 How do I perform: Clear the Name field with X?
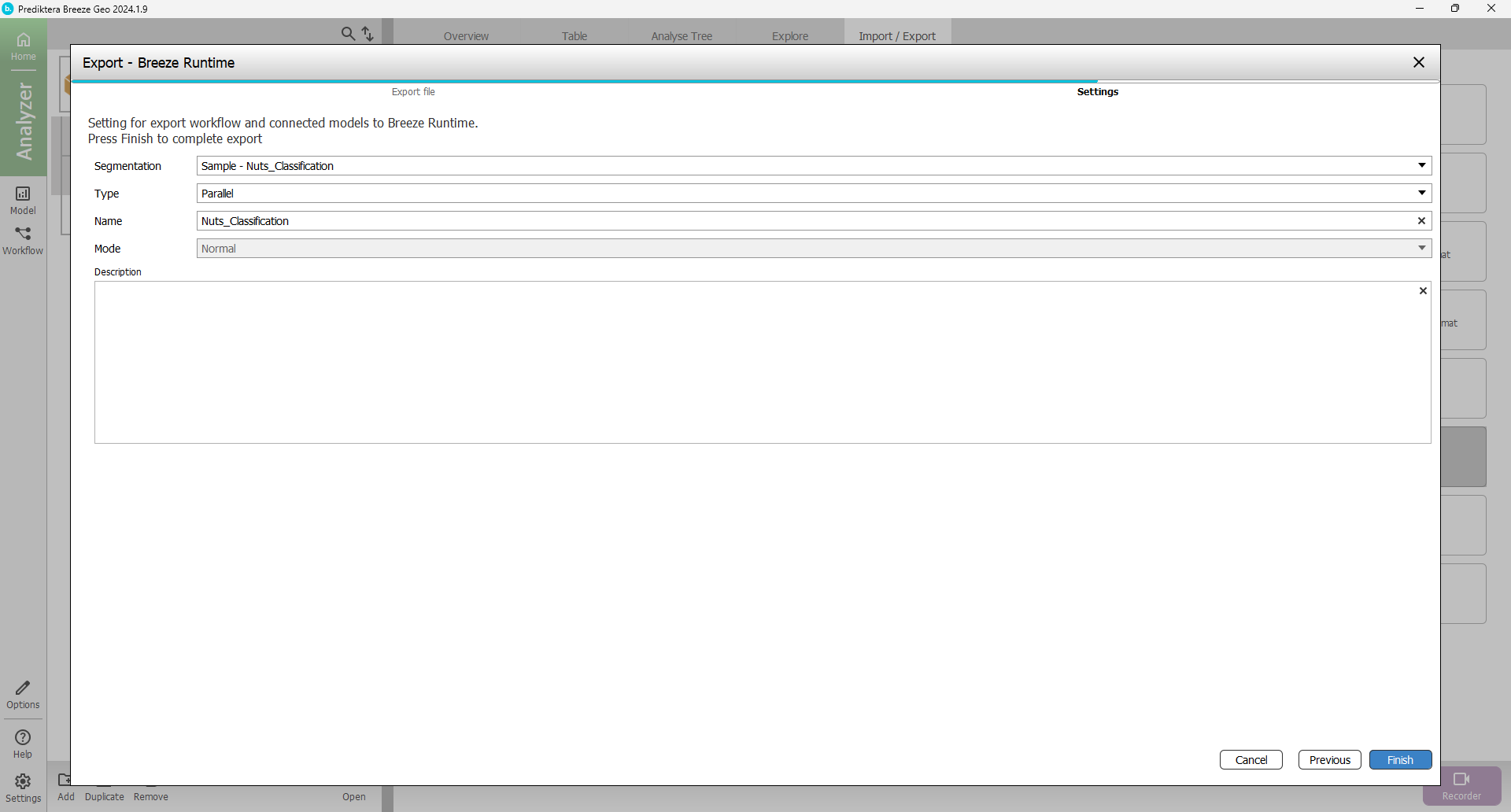click(1421, 221)
